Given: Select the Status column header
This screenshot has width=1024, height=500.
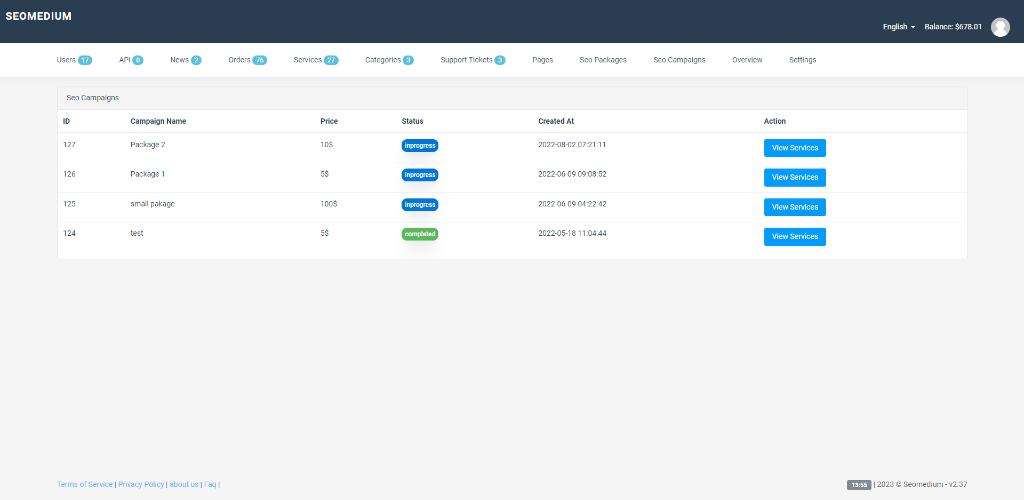Looking at the screenshot, I should click(413, 121).
